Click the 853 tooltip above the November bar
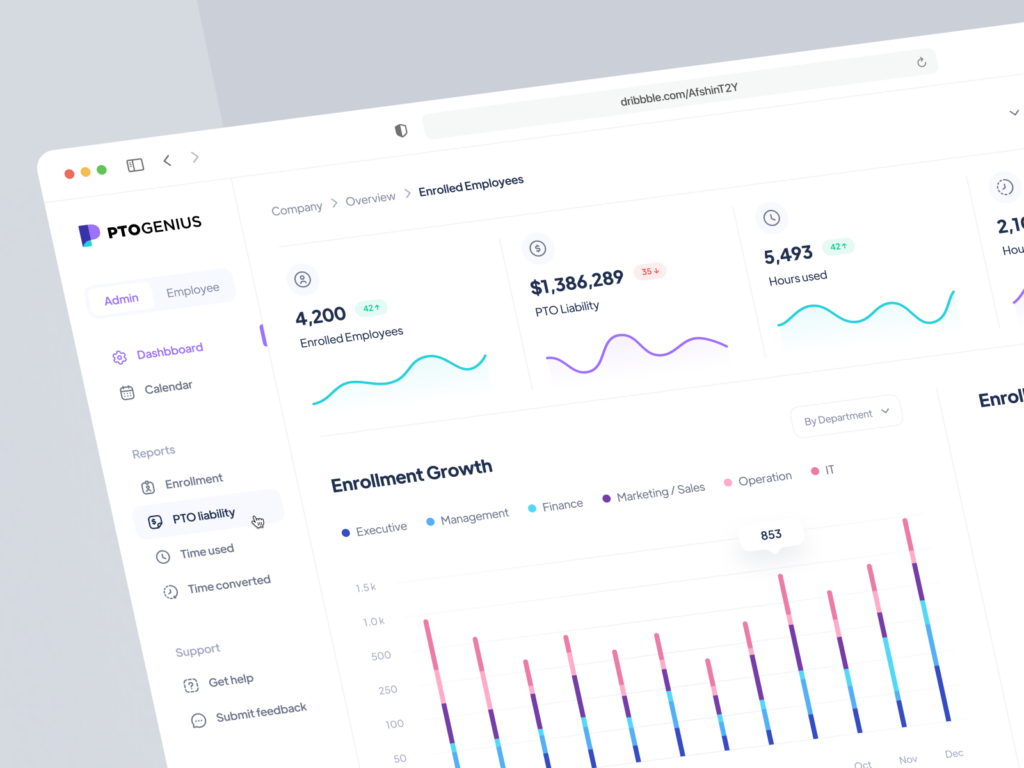This screenshot has width=1024, height=768. (x=770, y=535)
